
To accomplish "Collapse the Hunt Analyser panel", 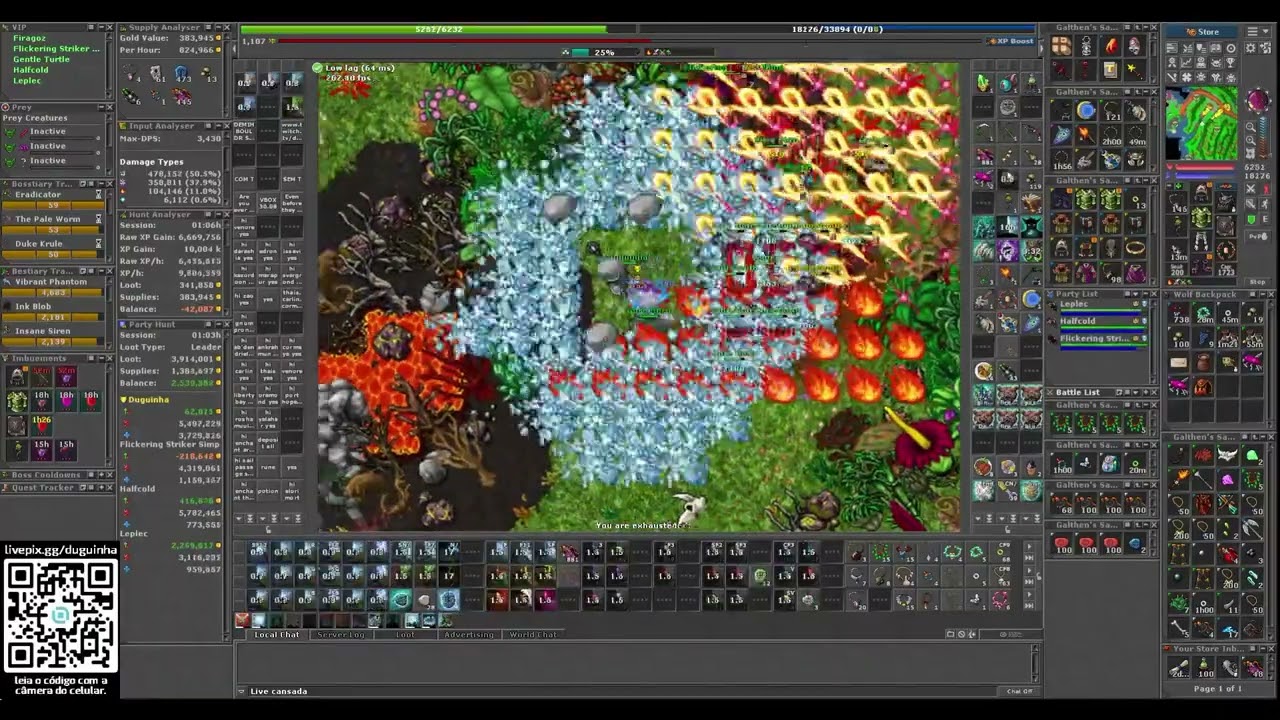I will 219,214.
